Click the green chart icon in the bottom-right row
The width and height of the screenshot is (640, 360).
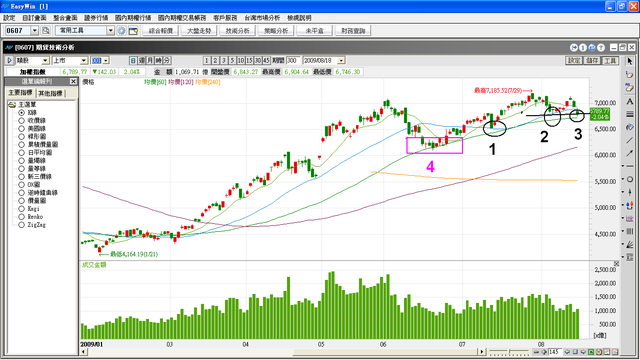pyautogui.click(x=591, y=352)
